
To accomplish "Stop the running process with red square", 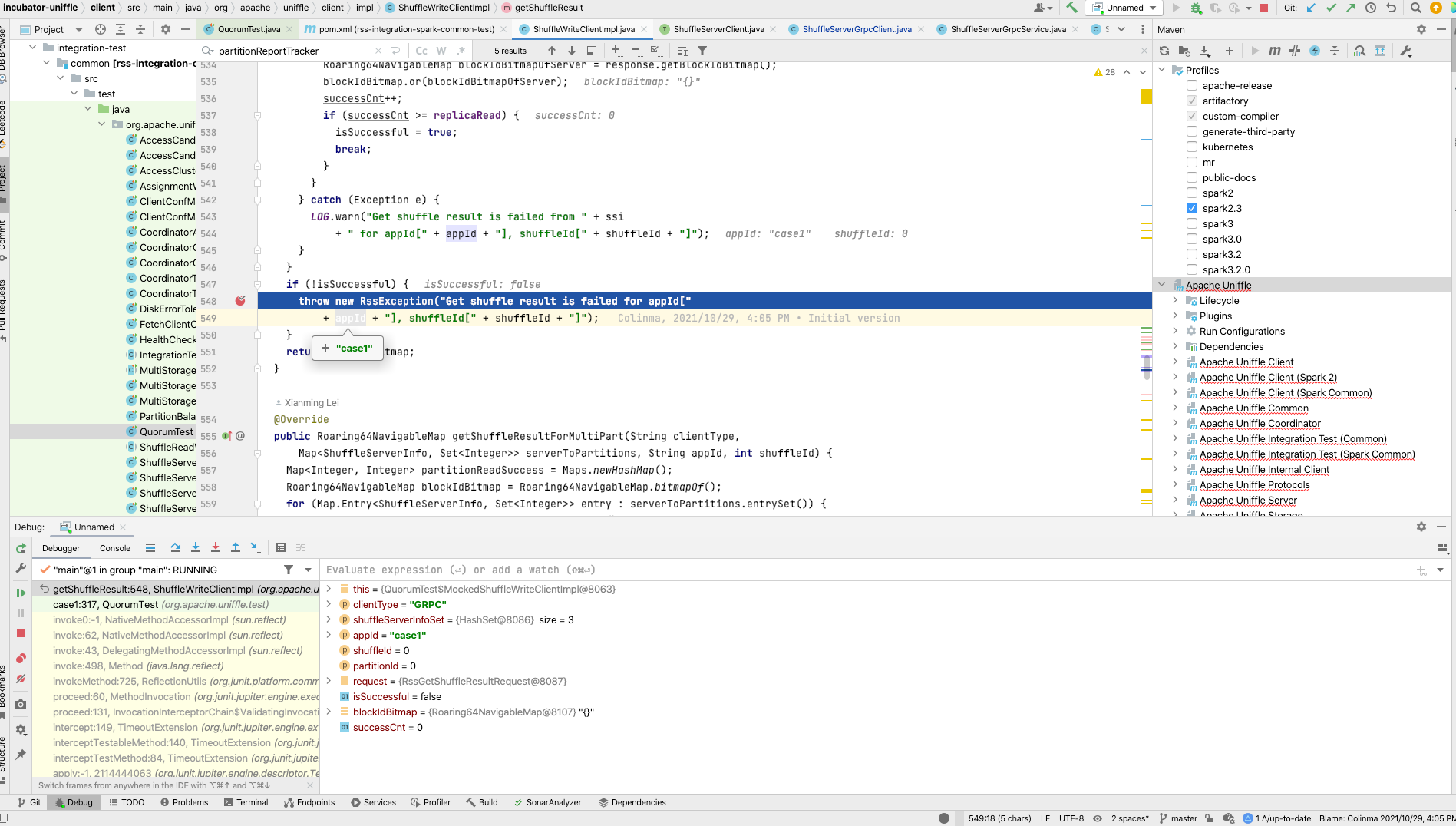I will click(x=1264, y=8).
